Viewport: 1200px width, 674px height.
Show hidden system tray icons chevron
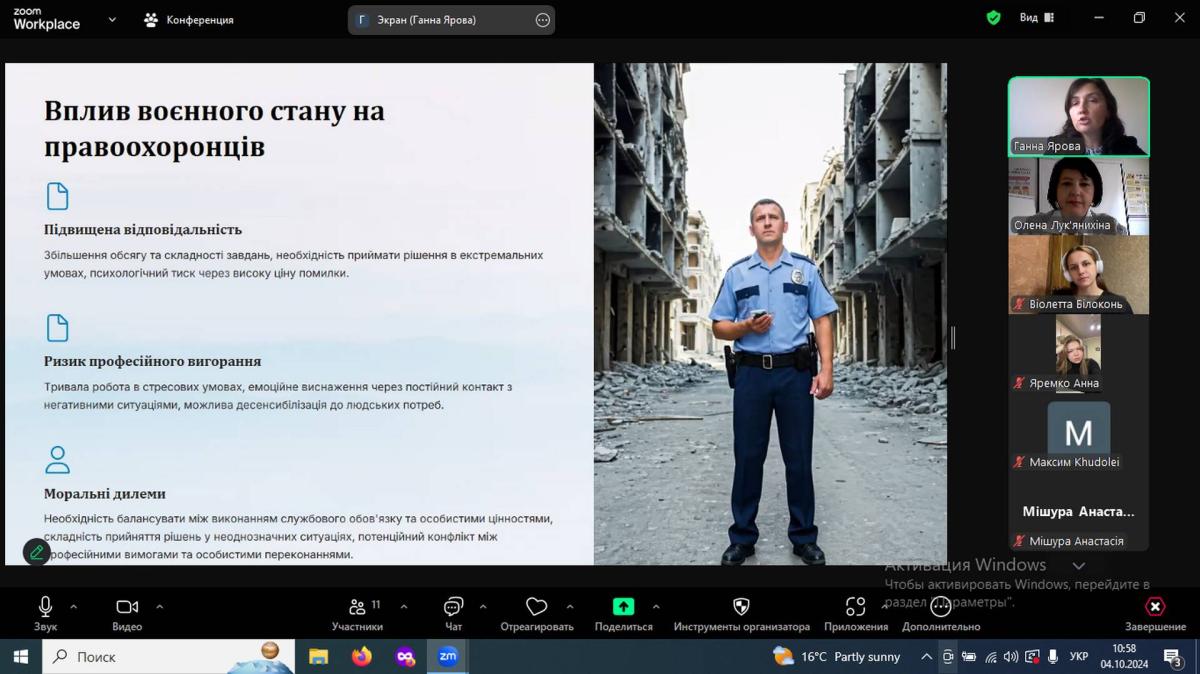point(926,657)
